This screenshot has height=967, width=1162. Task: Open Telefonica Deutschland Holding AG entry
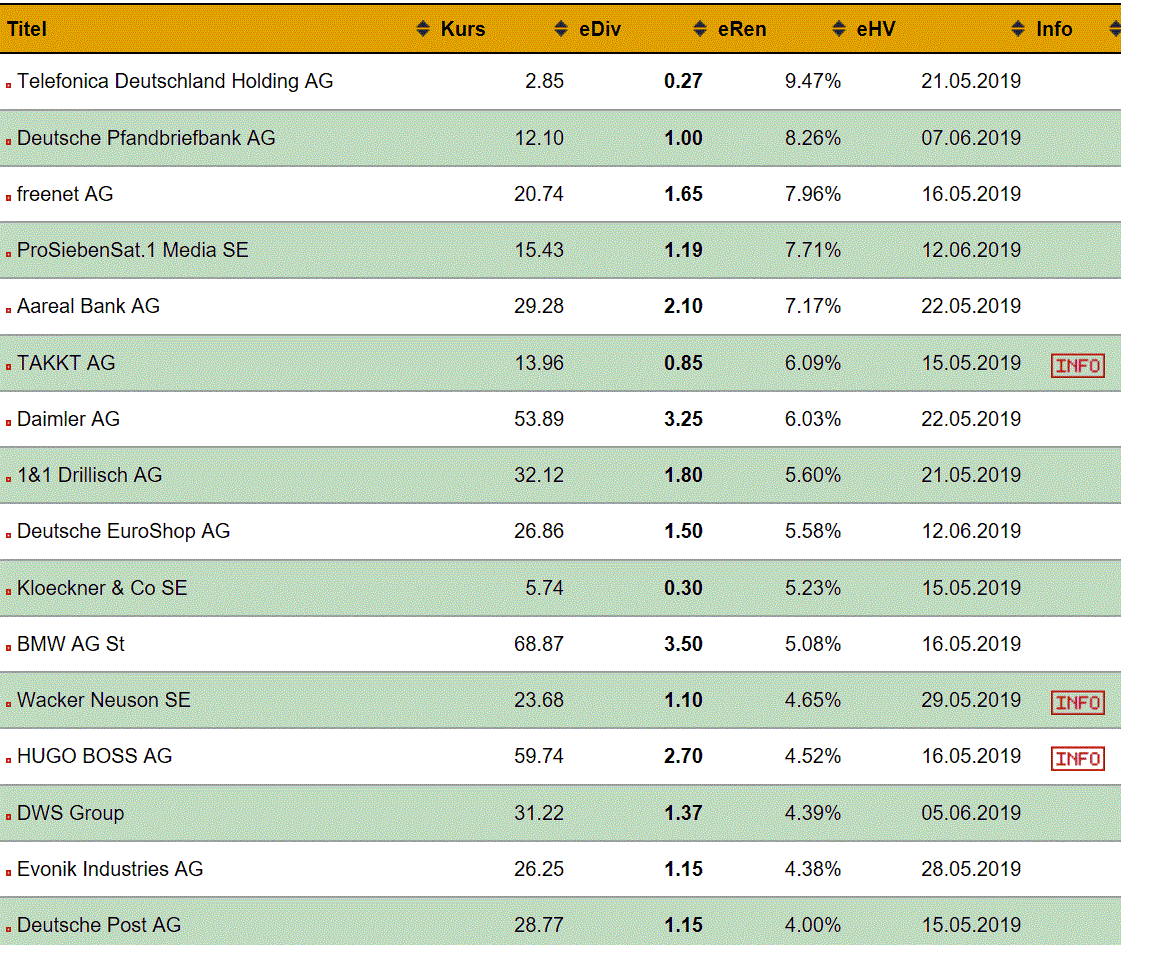tap(175, 81)
